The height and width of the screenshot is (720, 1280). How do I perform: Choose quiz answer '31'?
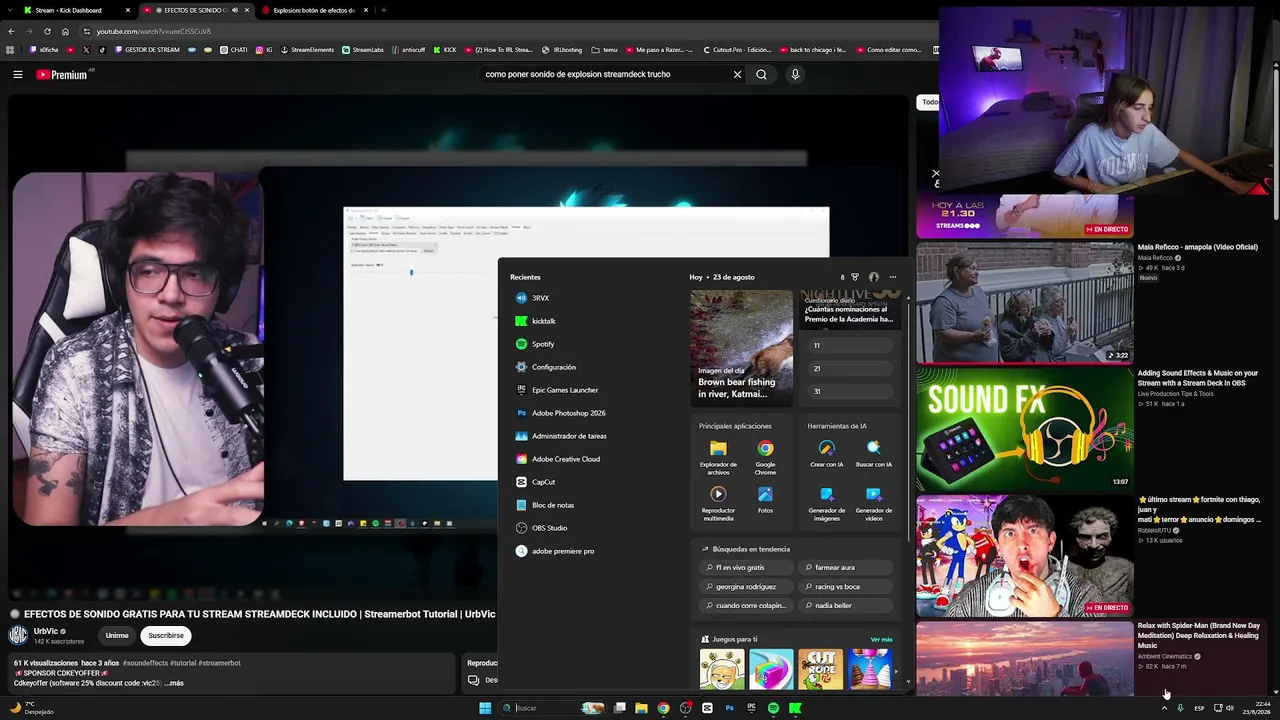pos(850,391)
